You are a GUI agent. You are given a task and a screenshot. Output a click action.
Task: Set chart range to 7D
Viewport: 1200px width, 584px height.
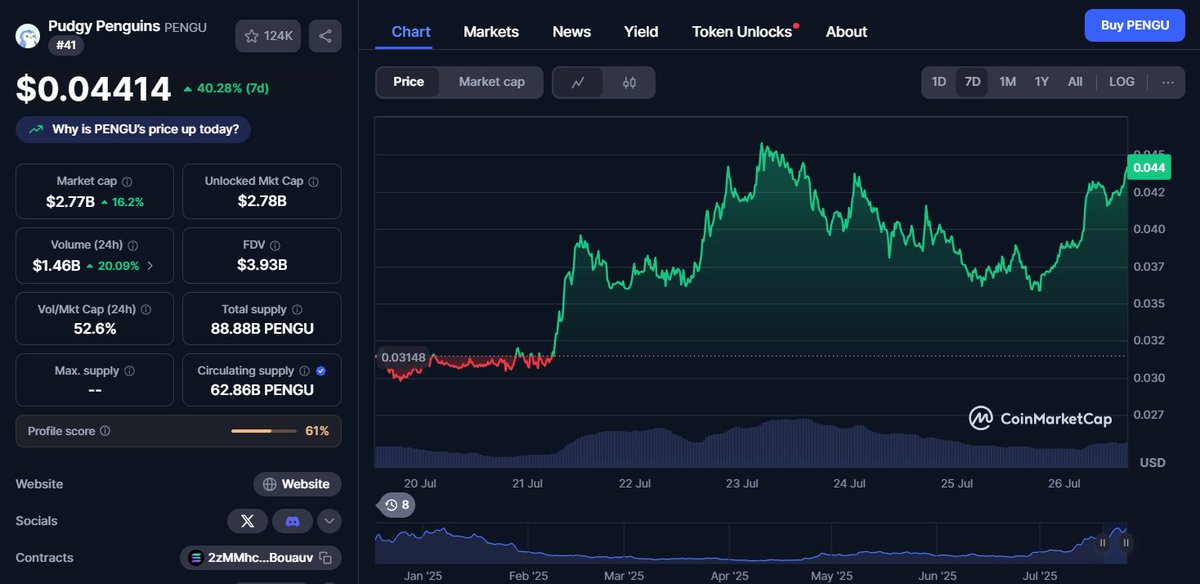click(x=972, y=82)
